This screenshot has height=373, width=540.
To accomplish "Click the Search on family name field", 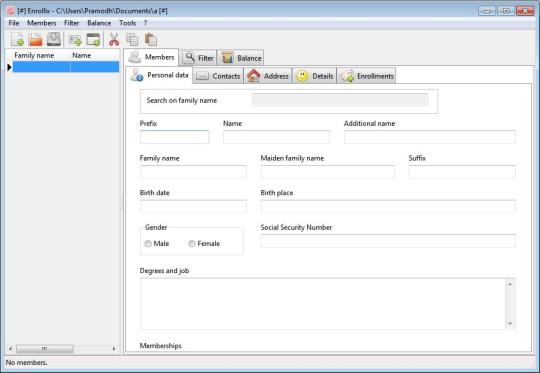I will [x=340, y=100].
